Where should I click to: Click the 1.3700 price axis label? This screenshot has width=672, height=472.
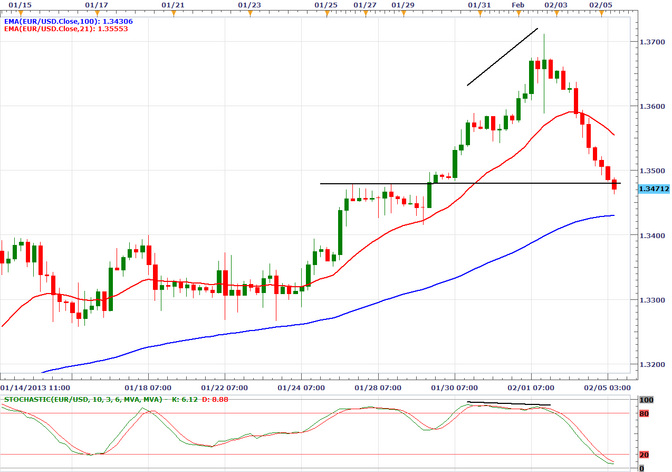pyautogui.click(x=652, y=42)
